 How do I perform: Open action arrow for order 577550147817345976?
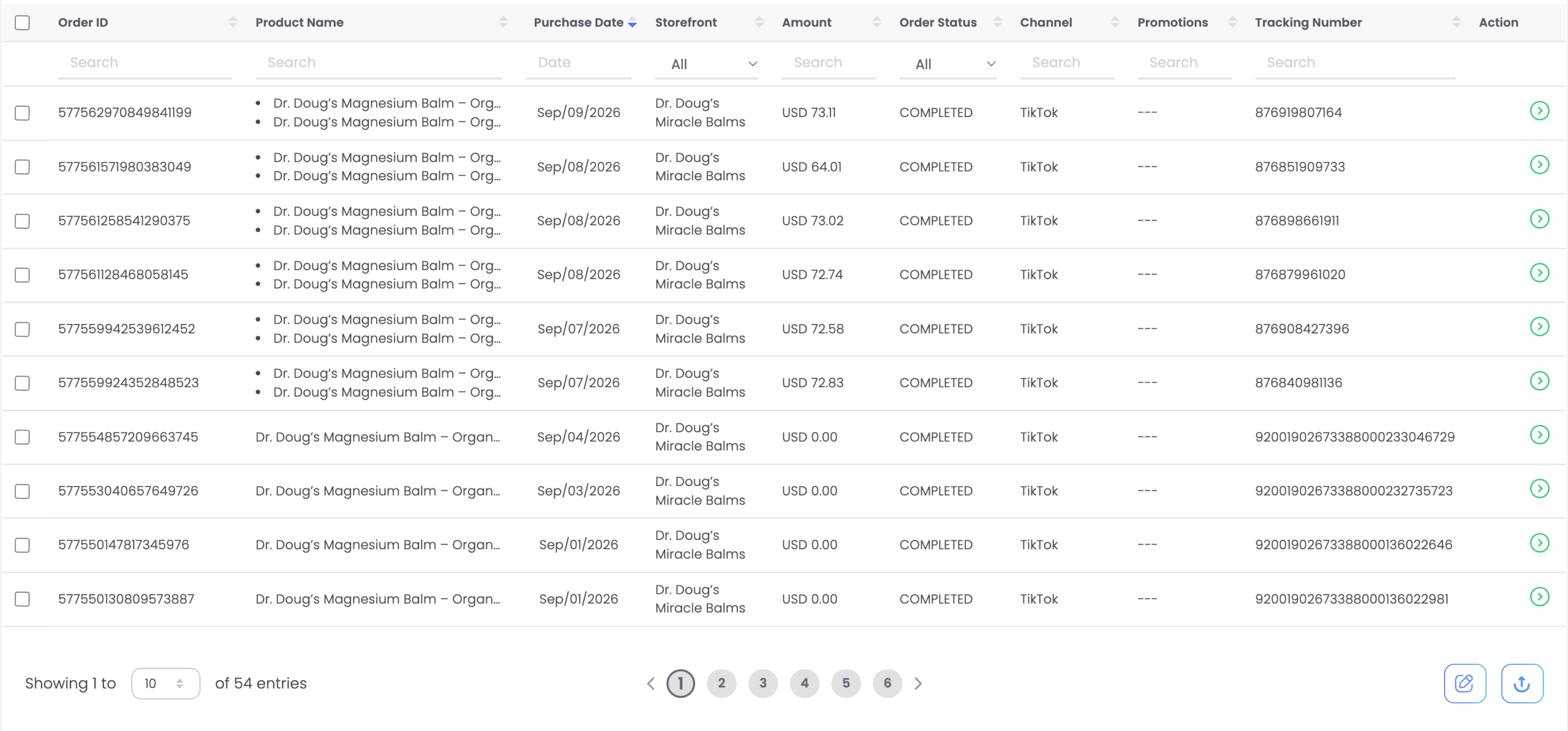coord(1539,543)
